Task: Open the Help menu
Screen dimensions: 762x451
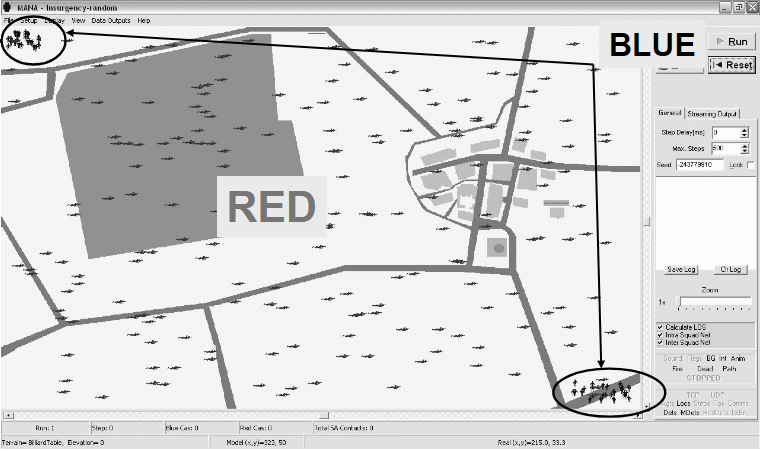Action: pos(144,21)
